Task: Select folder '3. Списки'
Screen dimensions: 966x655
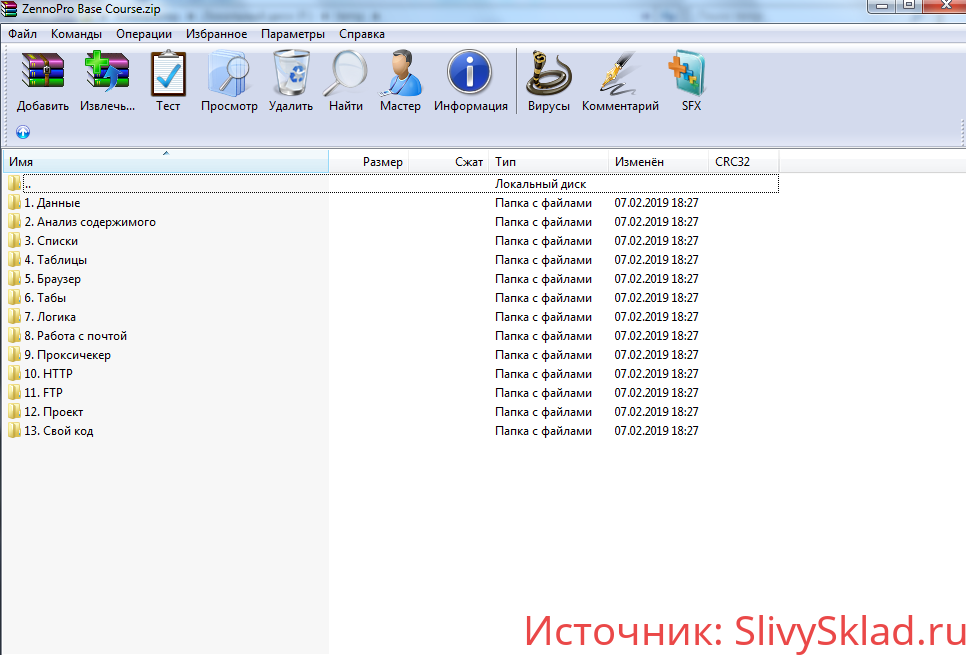Action: (x=51, y=241)
